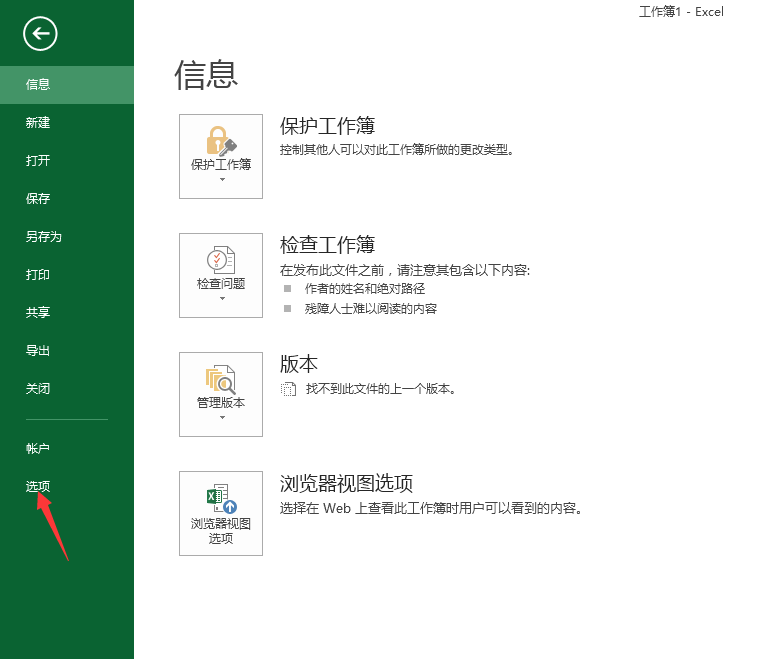Click the Check for Issues document icon

point(221,259)
